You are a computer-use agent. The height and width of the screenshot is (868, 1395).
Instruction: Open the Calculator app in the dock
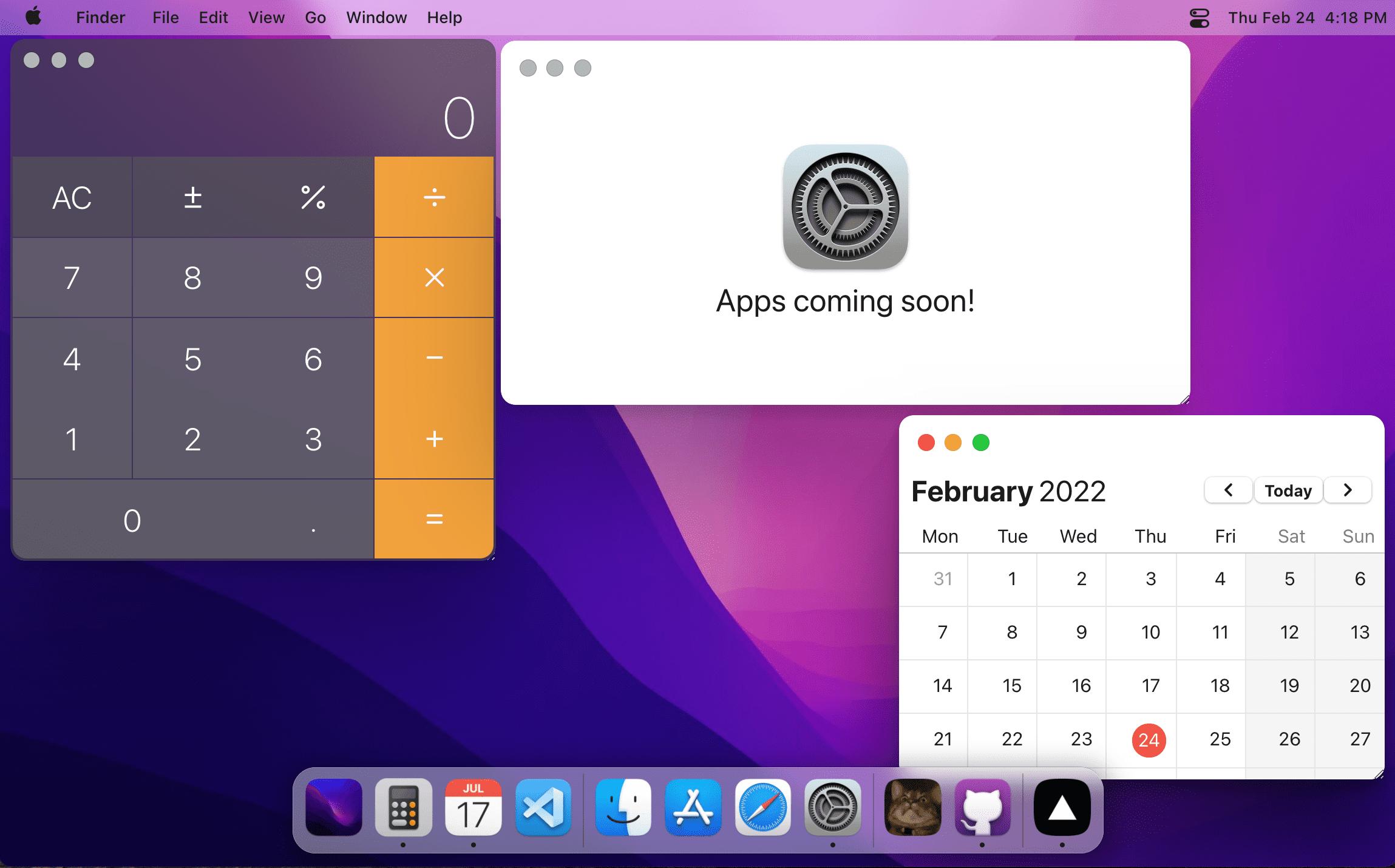point(403,807)
